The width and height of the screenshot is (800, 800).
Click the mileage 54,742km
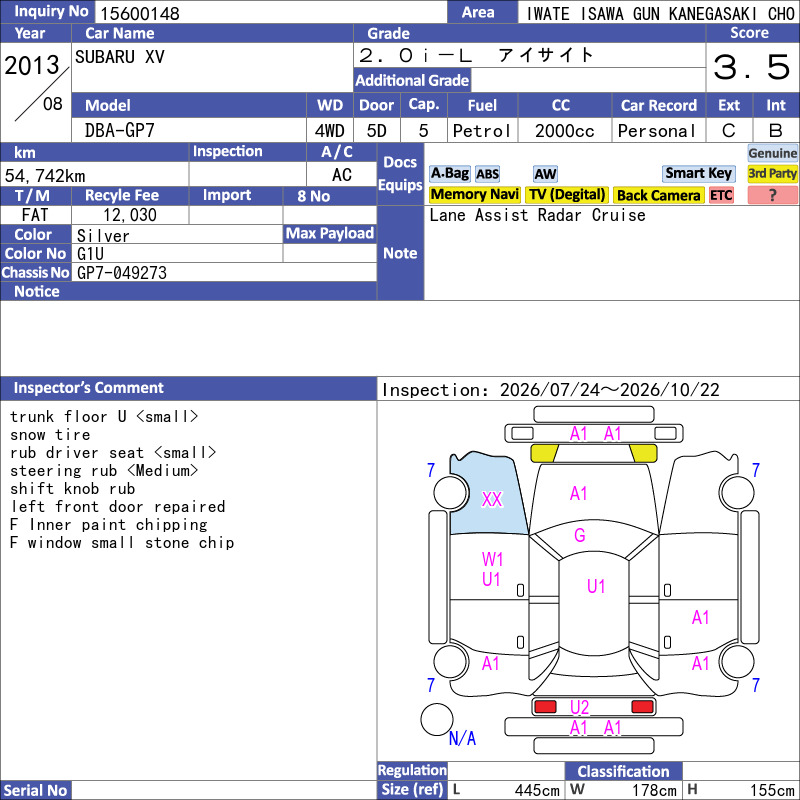coord(45,176)
